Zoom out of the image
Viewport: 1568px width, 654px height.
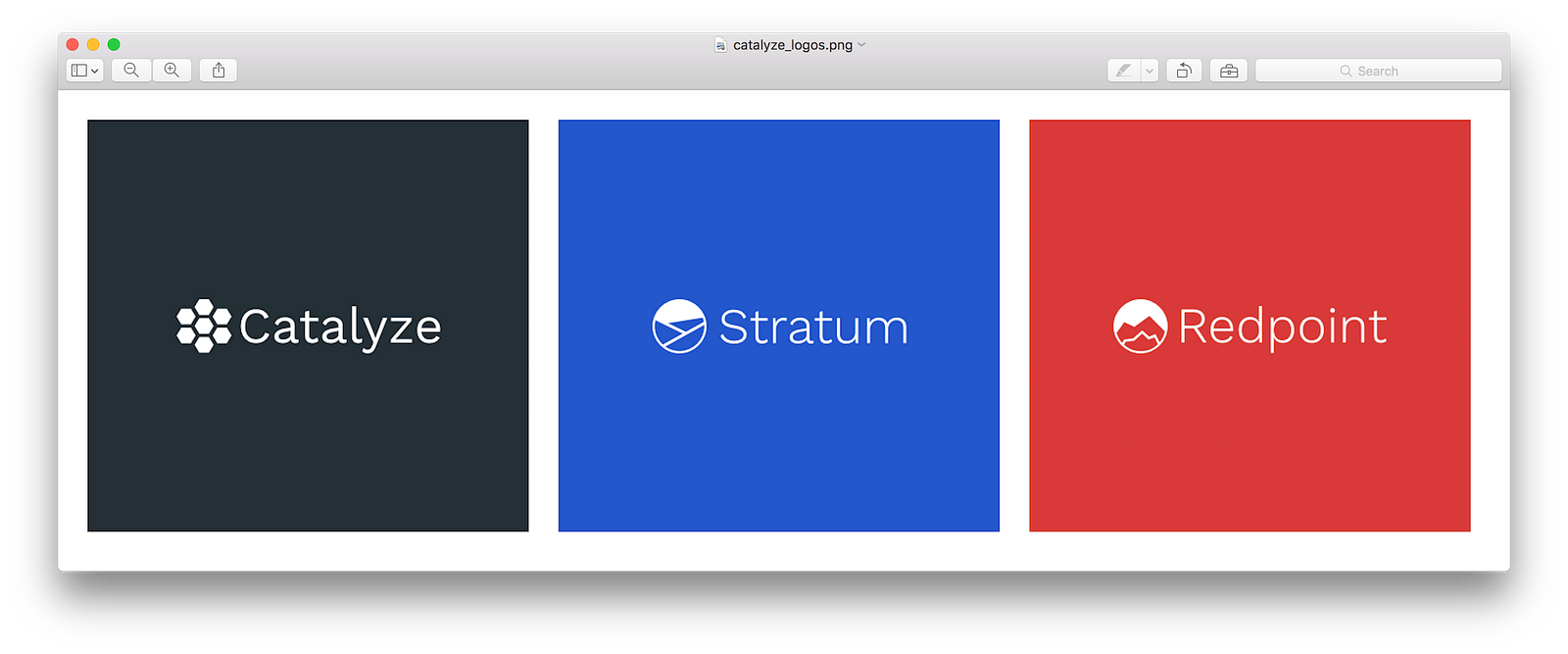tap(131, 71)
